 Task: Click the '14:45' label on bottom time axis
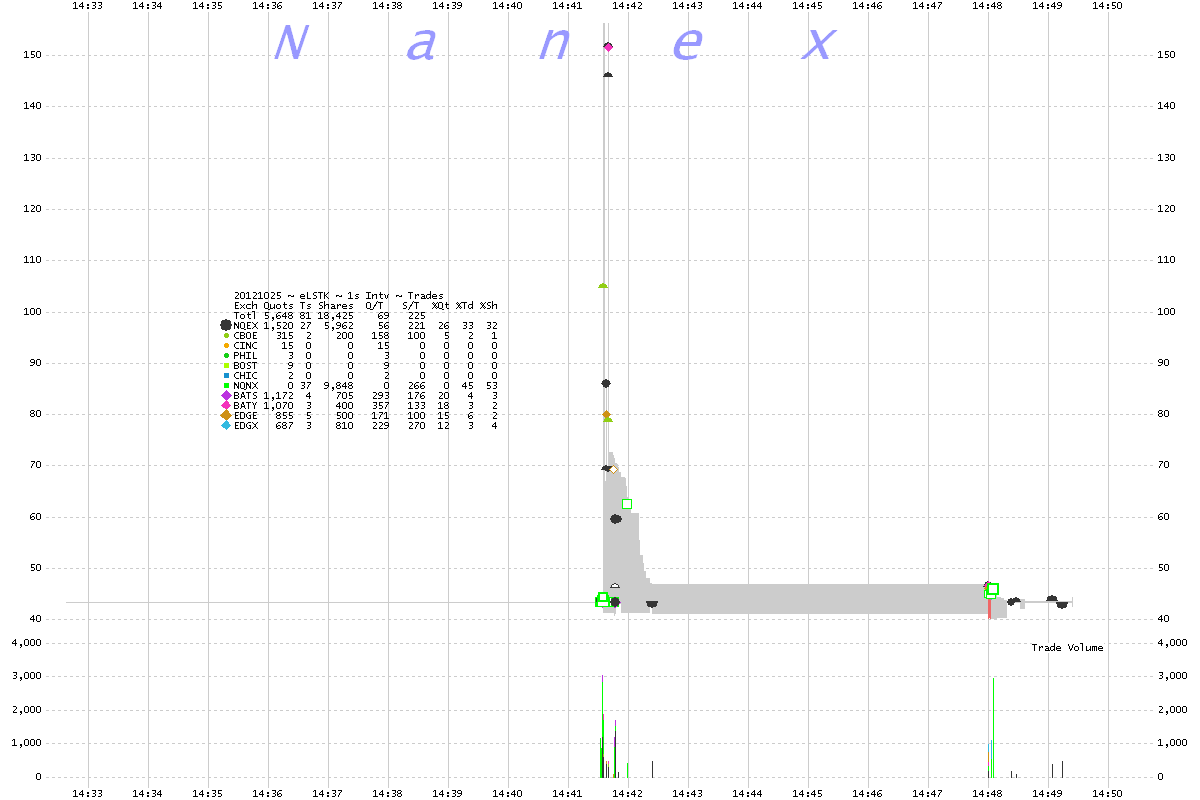808,792
